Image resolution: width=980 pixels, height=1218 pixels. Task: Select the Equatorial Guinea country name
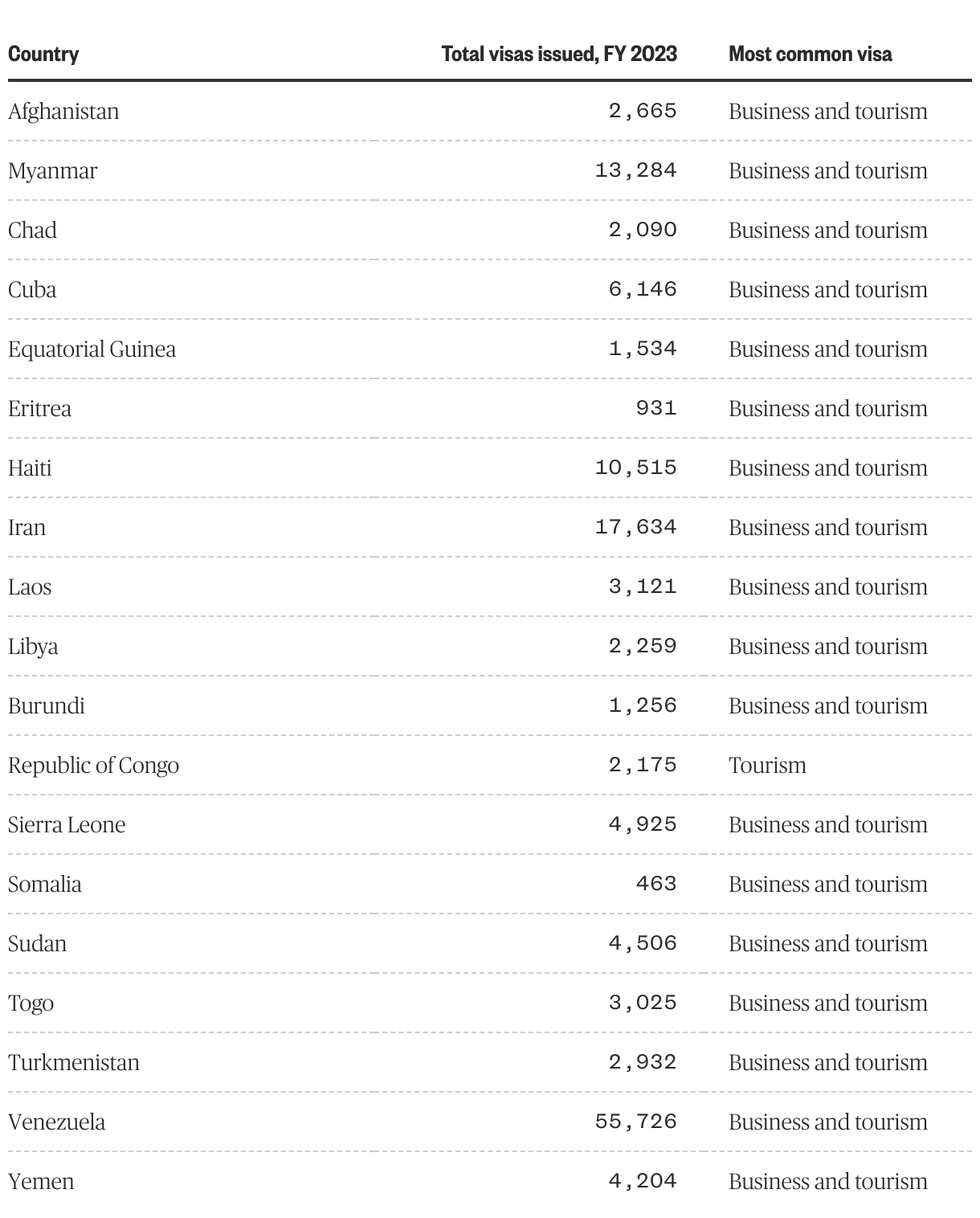(x=92, y=349)
